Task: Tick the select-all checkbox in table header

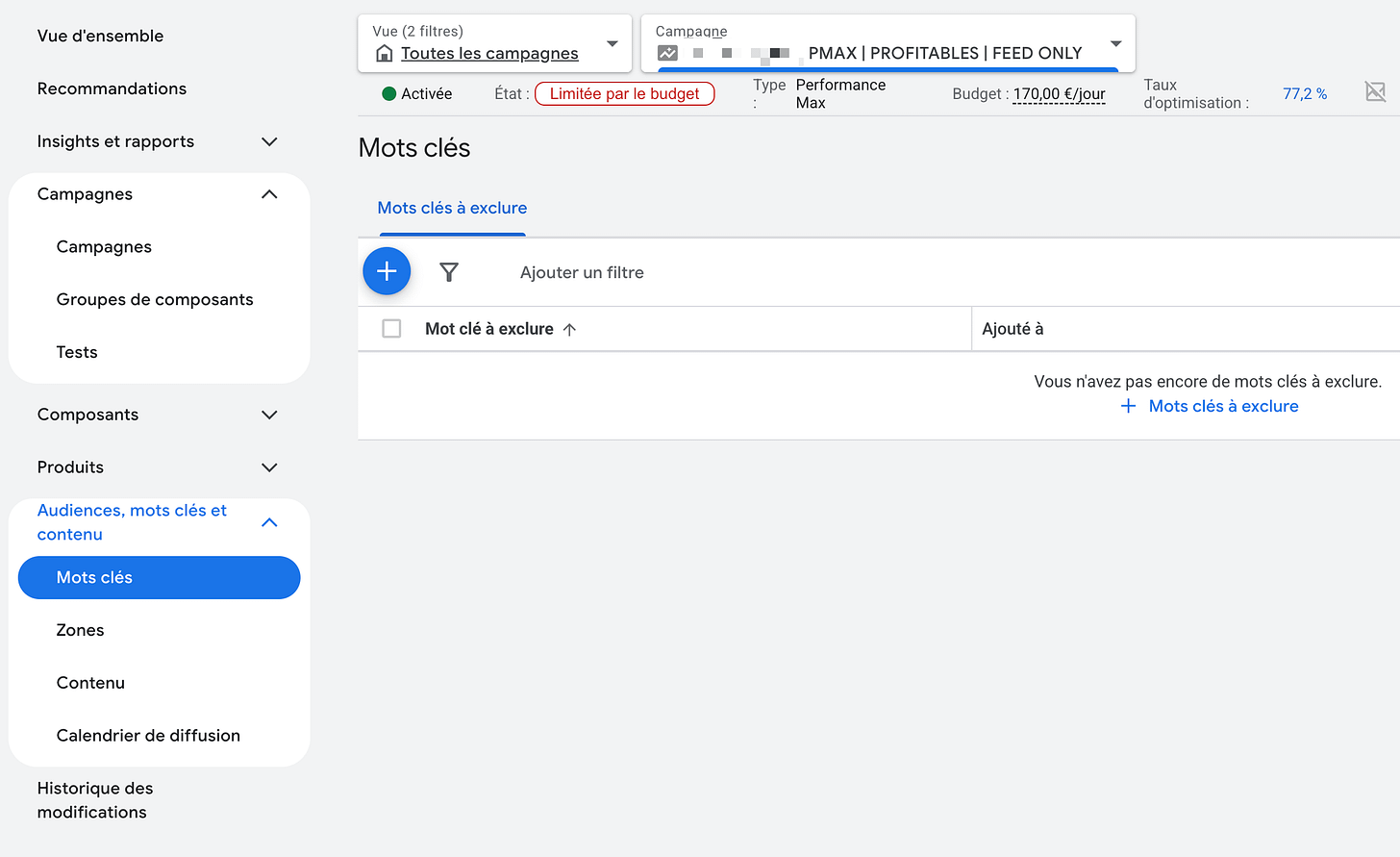Action: coord(391,329)
